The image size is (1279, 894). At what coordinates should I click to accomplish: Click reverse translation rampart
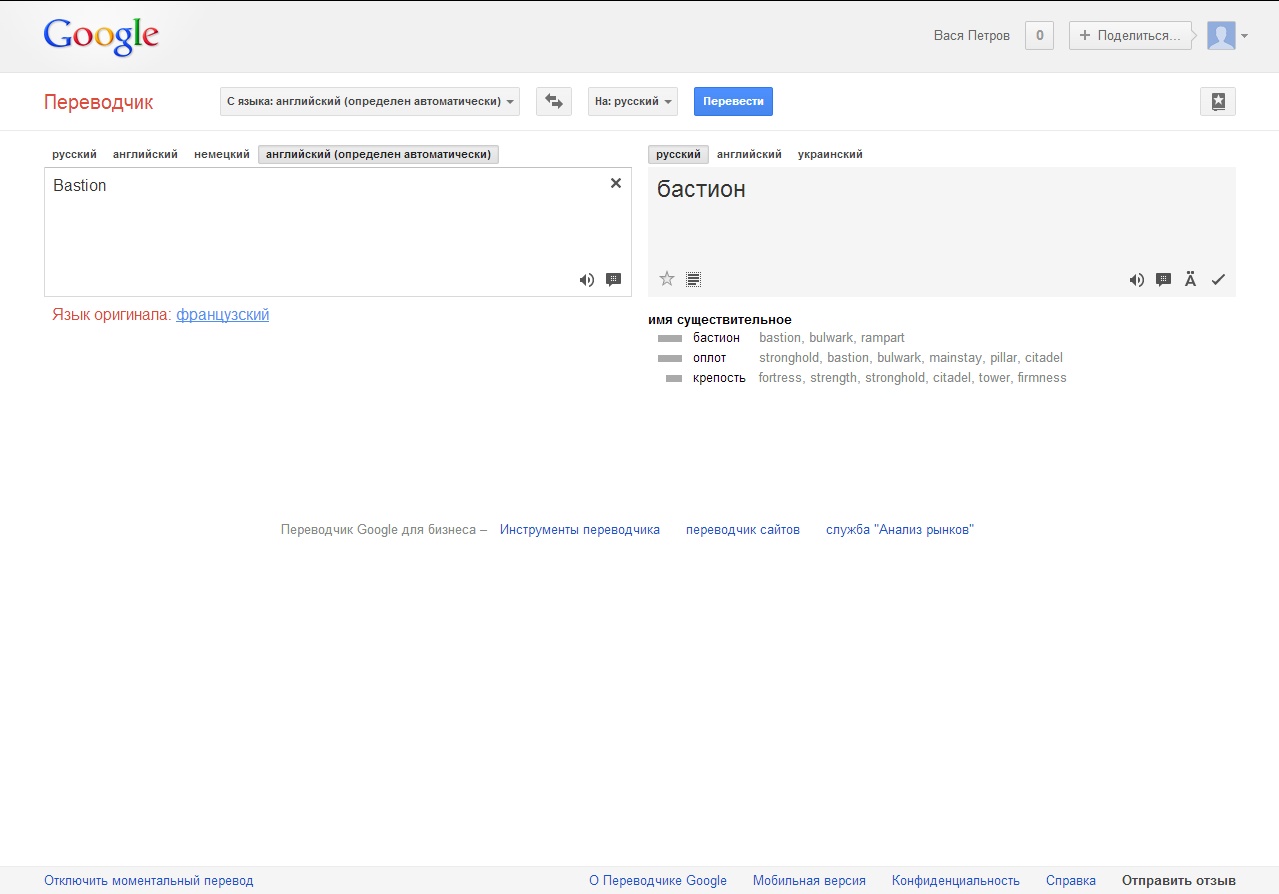pyautogui.click(x=883, y=338)
